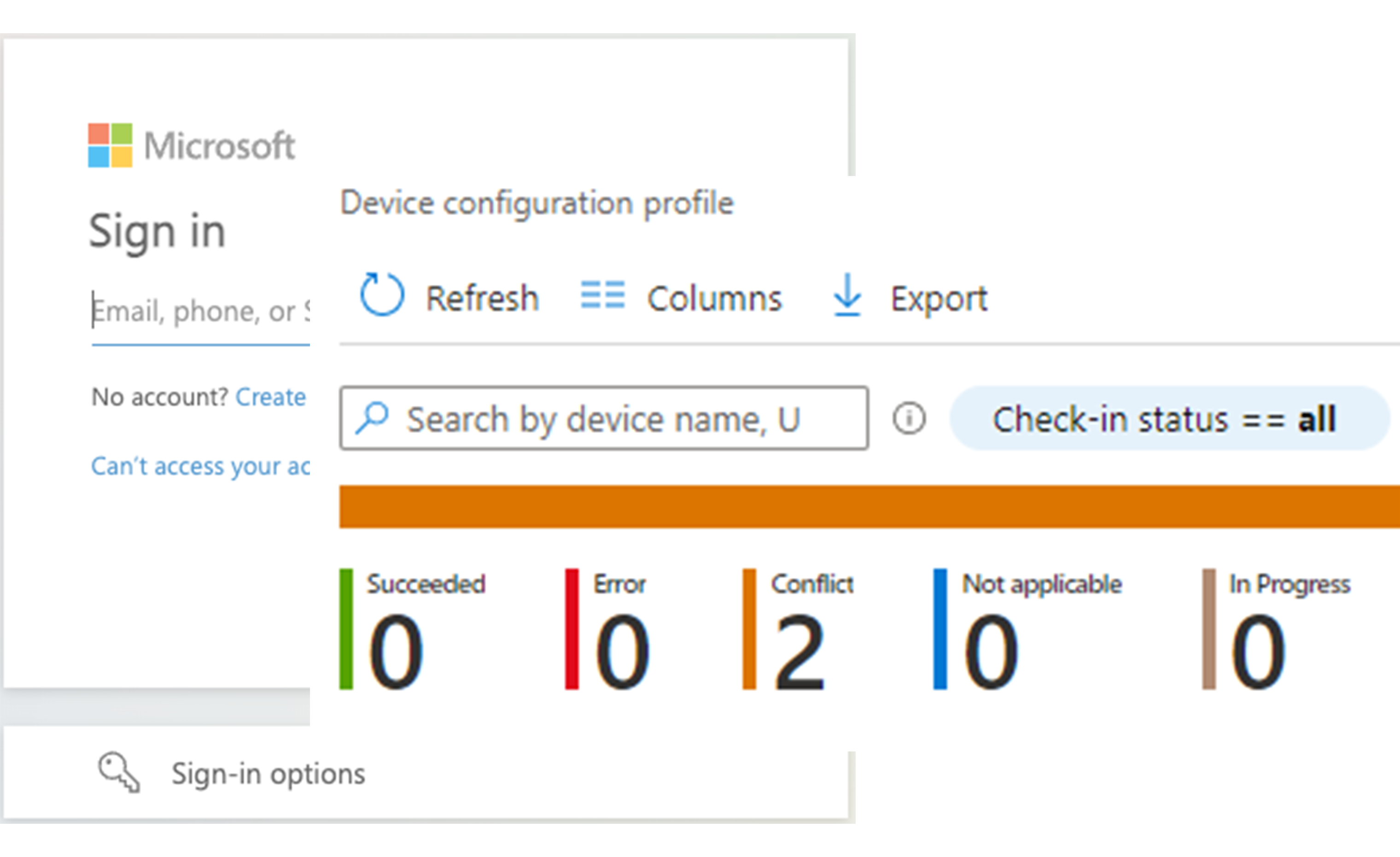The image size is (1400, 857).
Task: Open the Check-in status == all filter
Action: pos(1169,419)
